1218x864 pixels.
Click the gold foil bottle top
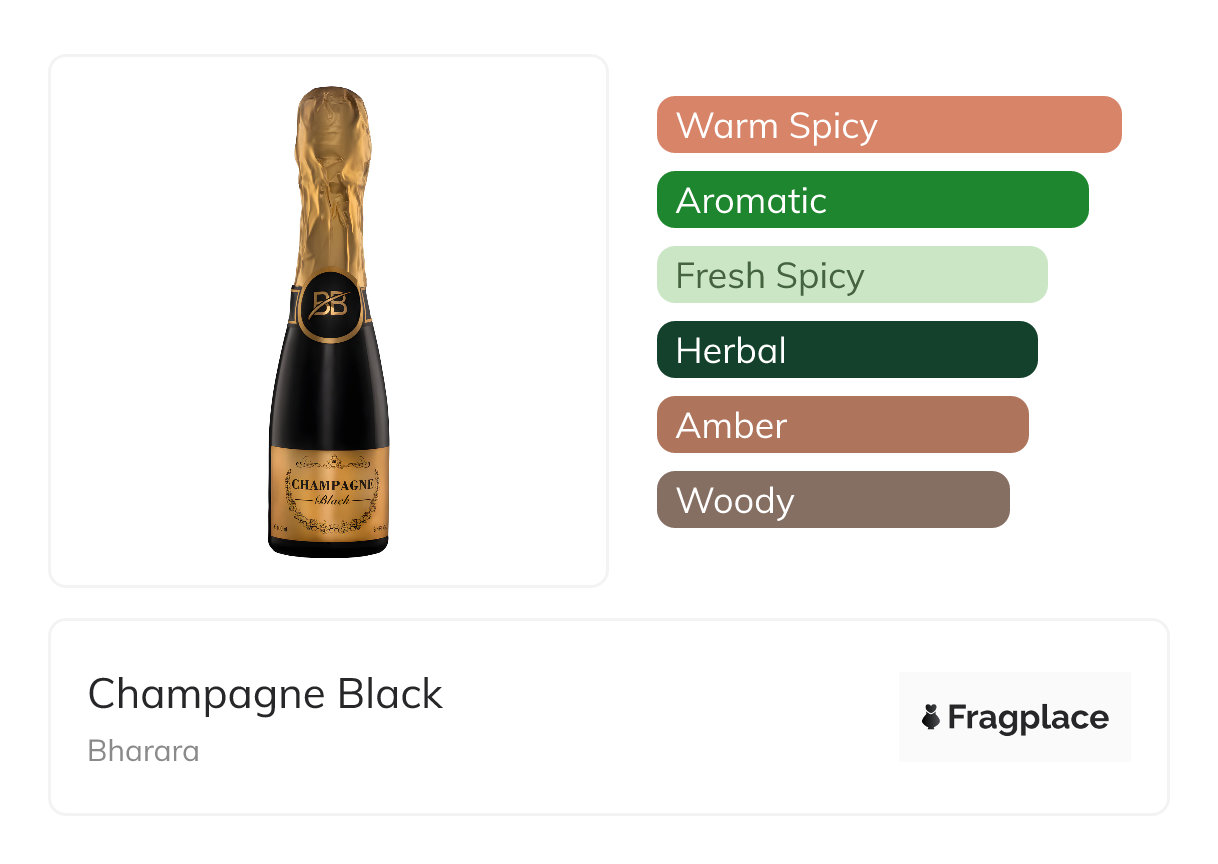click(x=332, y=180)
